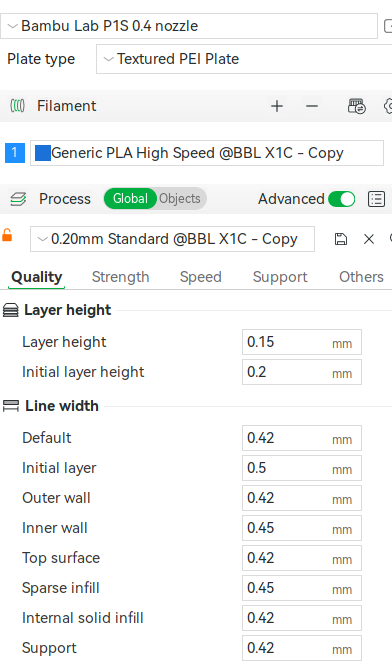Open the parameter comparison list icon
392x669 pixels.
[376, 199]
